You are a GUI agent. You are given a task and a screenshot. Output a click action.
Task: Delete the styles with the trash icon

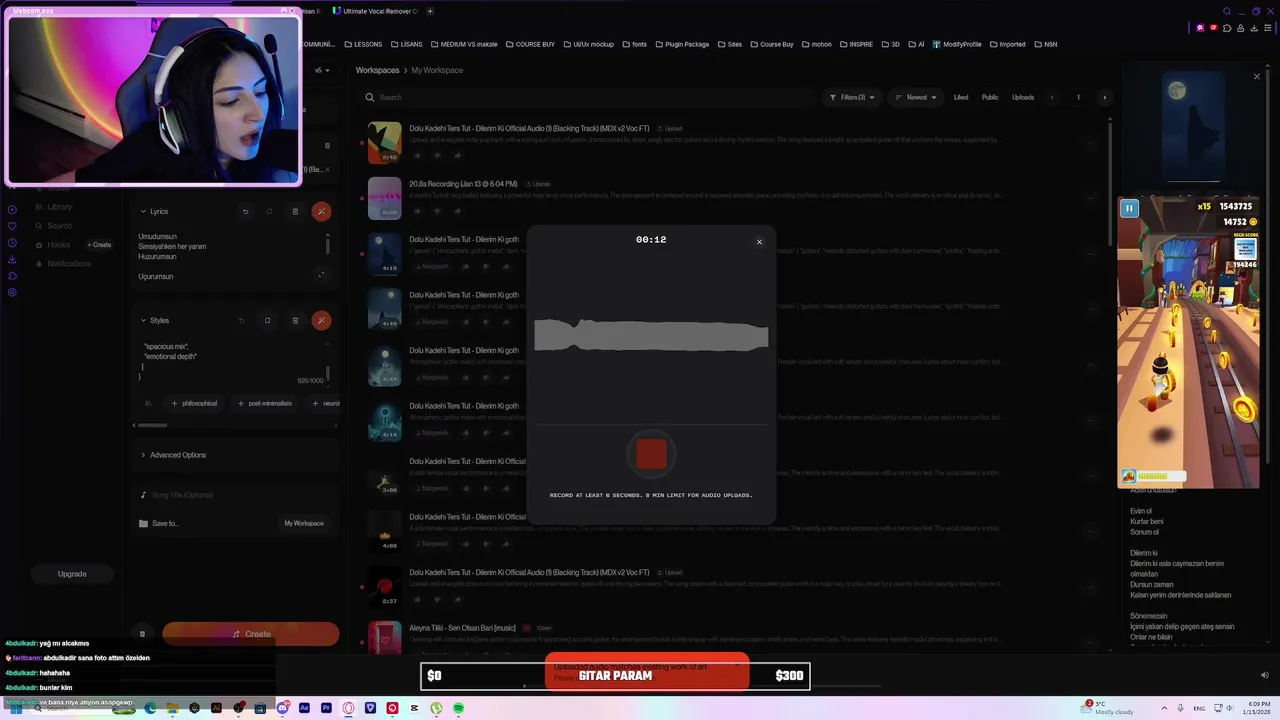[x=295, y=321]
